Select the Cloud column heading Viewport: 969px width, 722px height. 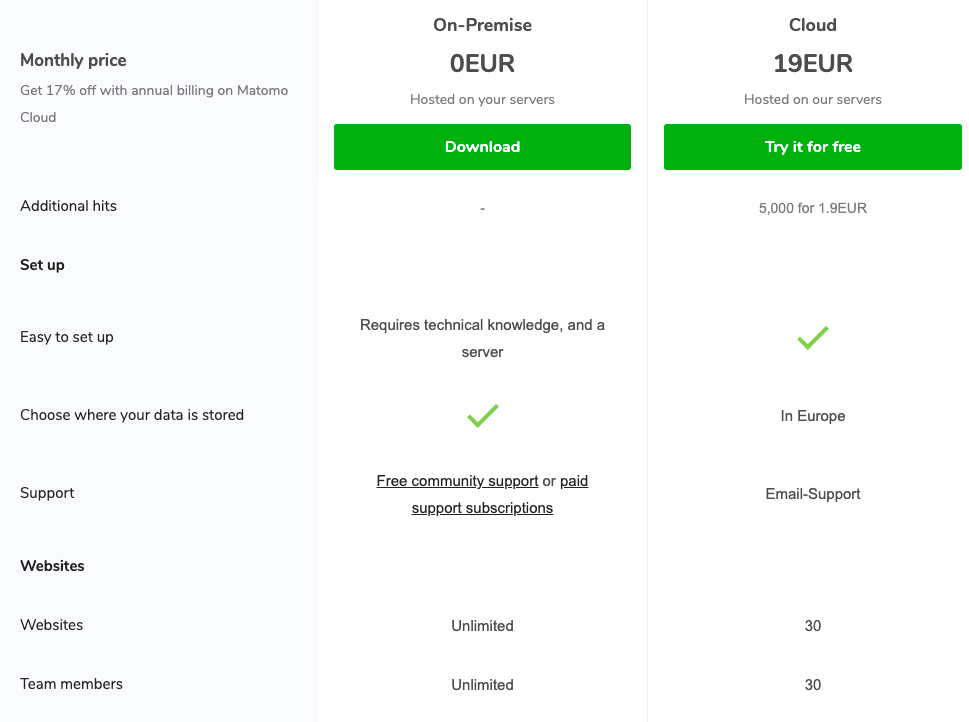click(x=812, y=25)
